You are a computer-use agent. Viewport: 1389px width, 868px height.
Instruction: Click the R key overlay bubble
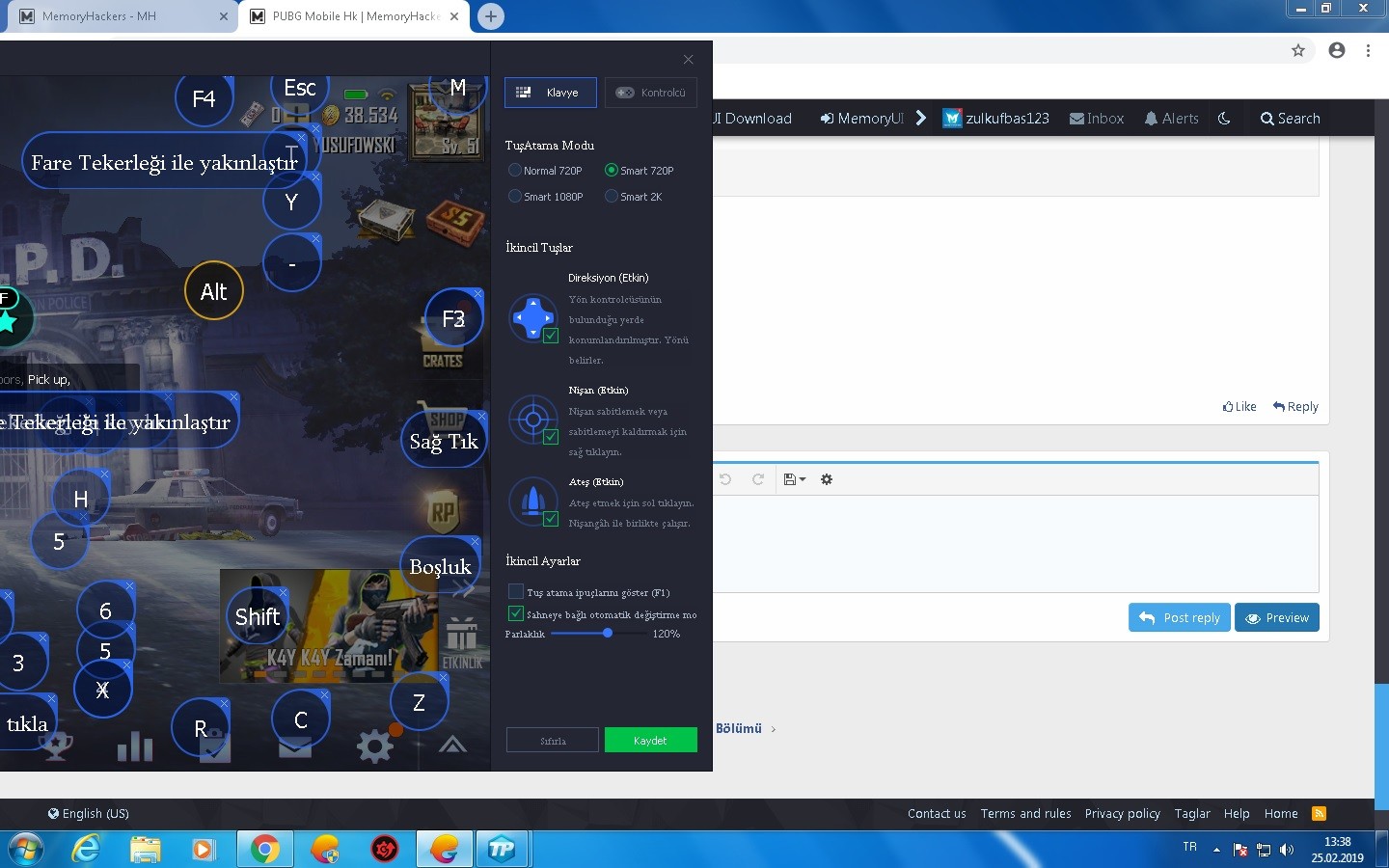click(x=200, y=728)
